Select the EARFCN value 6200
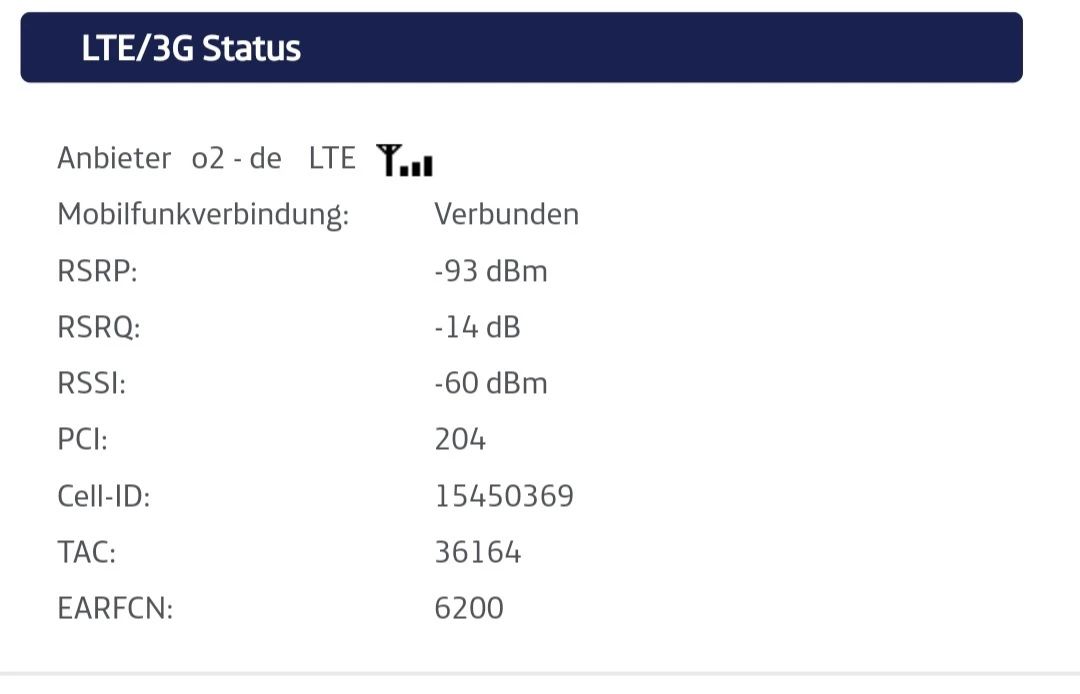The height and width of the screenshot is (694, 1080). [x=469, y=608]
